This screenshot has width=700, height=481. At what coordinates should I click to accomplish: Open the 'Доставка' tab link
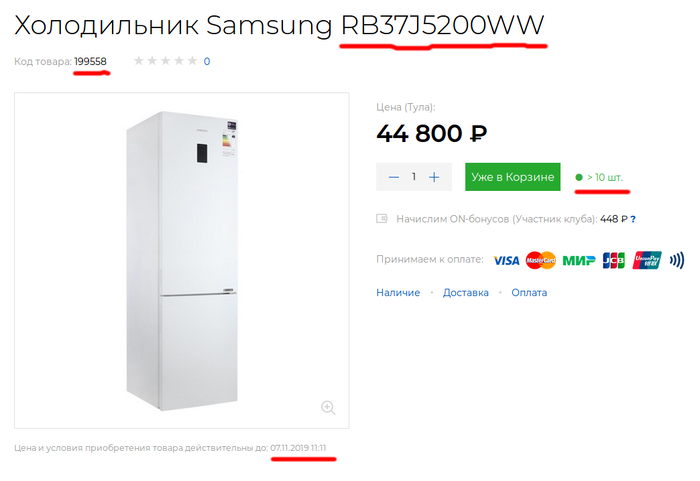coord(465,293)
